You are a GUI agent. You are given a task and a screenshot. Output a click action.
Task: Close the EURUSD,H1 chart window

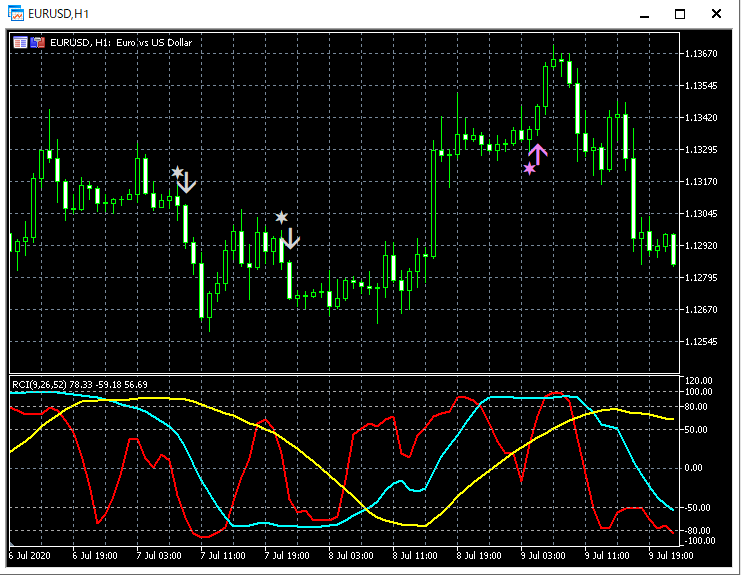[x=716, y=14]
